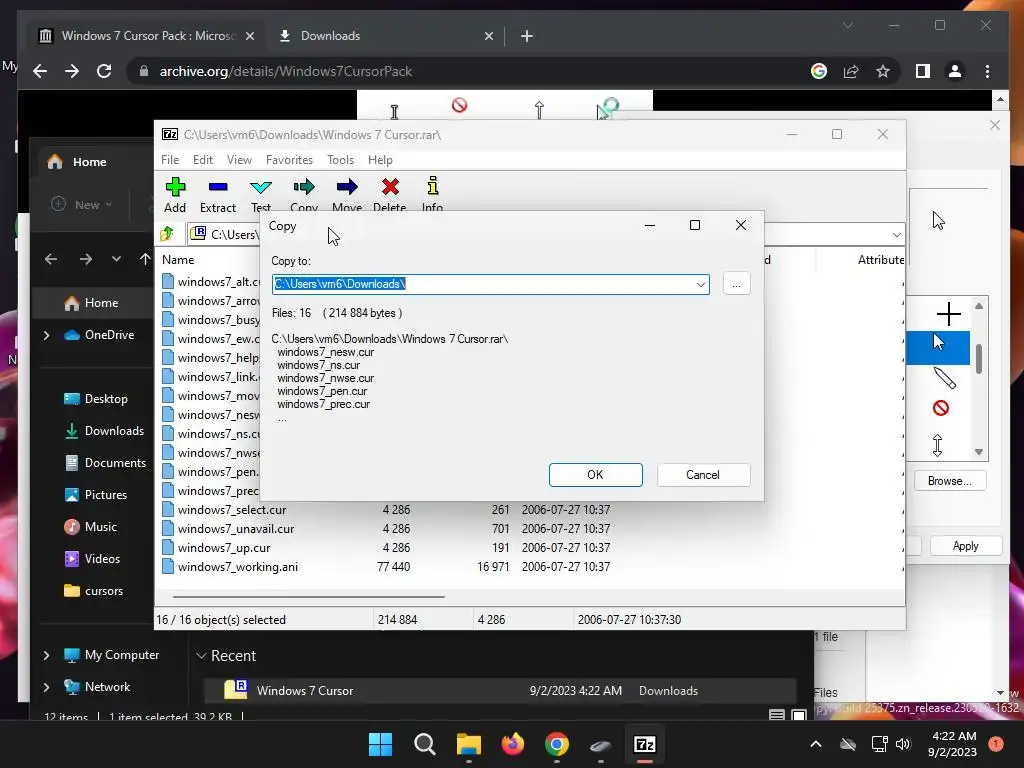Open the New dropdown in File Explorer
The height and width of the screenshot is (768, 1024).
82,204
